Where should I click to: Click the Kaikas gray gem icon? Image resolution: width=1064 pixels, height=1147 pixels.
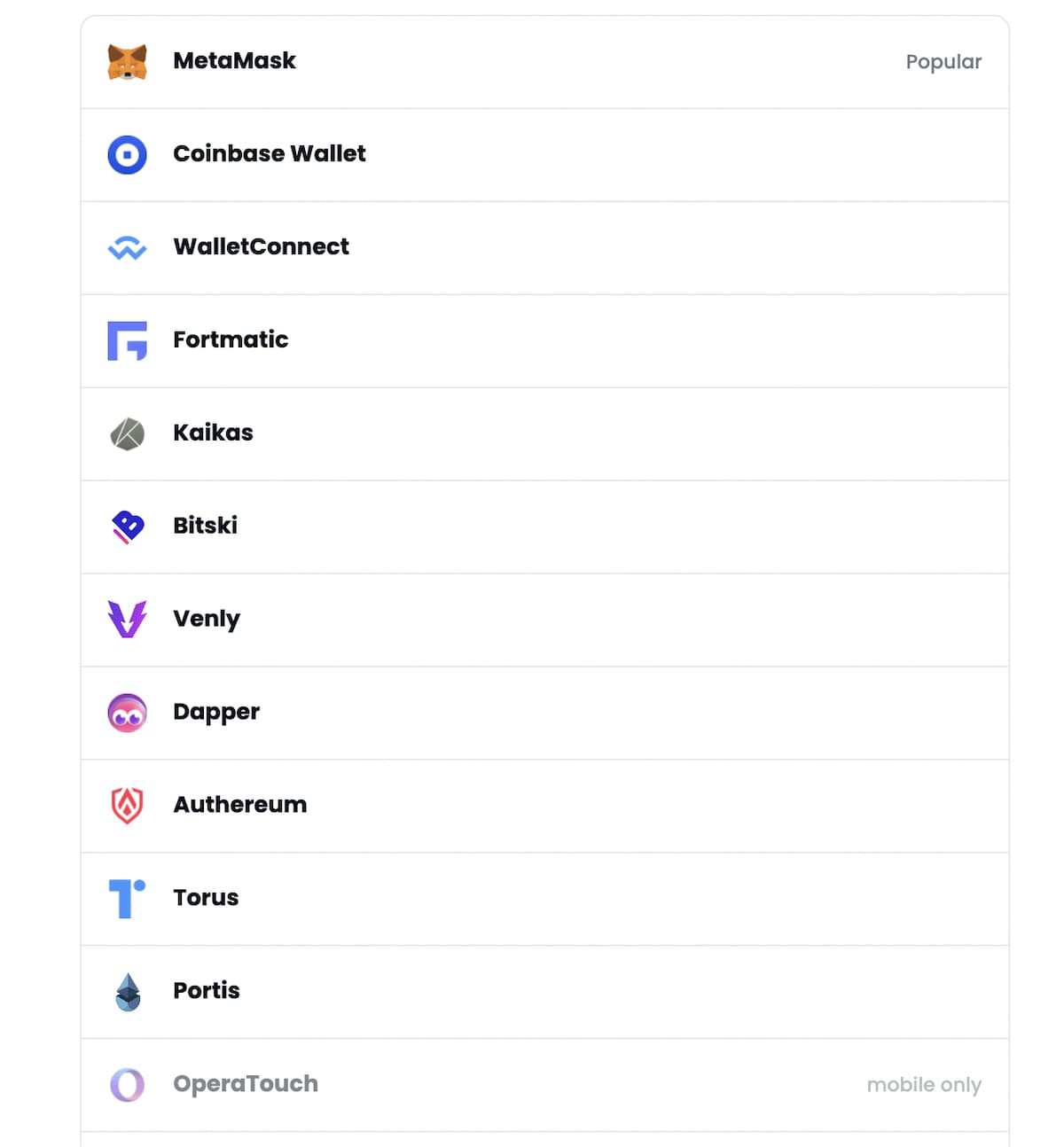[x=127, y=433]
